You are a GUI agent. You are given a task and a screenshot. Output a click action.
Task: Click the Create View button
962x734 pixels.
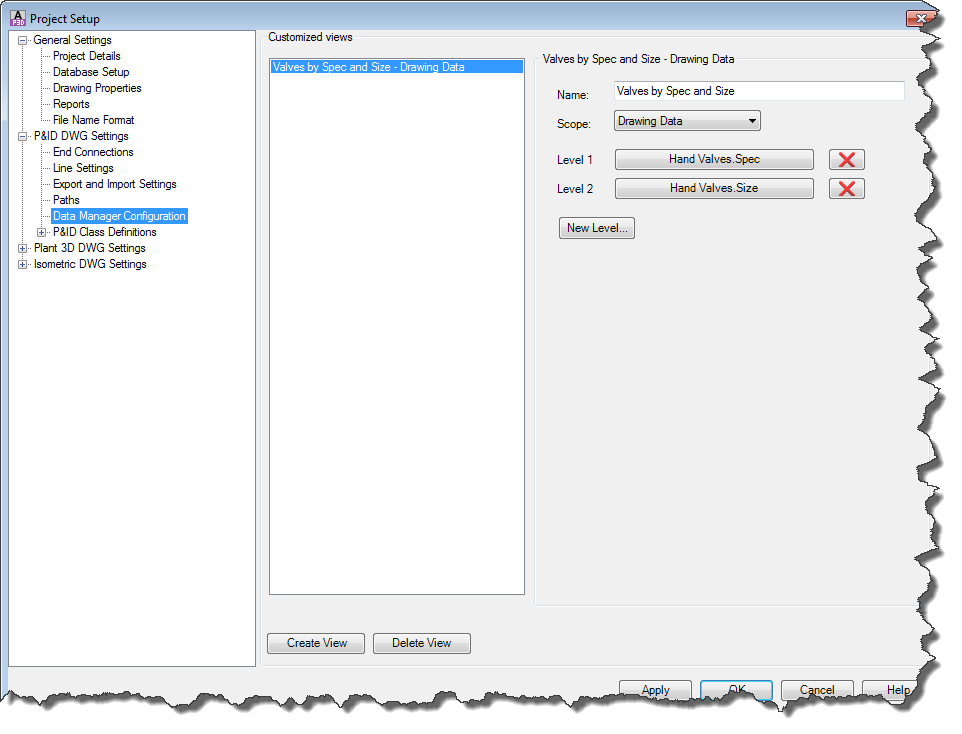(x=317, y=643)
